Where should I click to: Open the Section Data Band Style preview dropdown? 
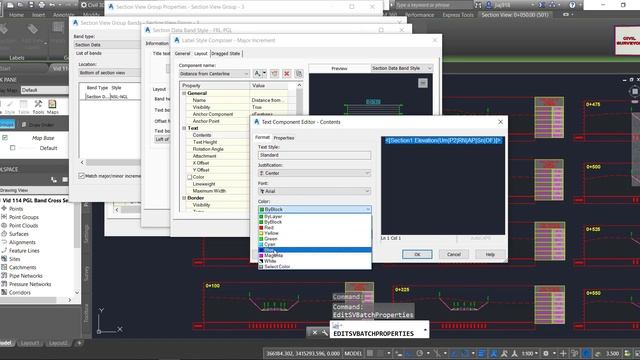402,68
